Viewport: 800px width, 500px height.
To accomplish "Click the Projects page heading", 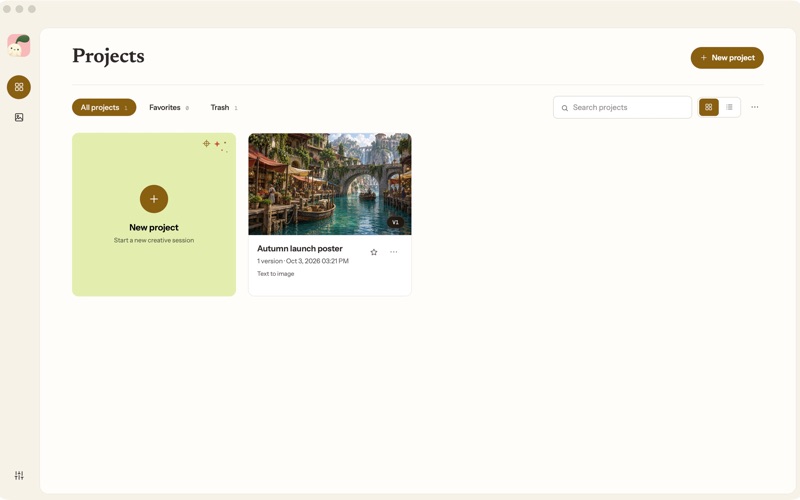I will click(x=108, y=56).
